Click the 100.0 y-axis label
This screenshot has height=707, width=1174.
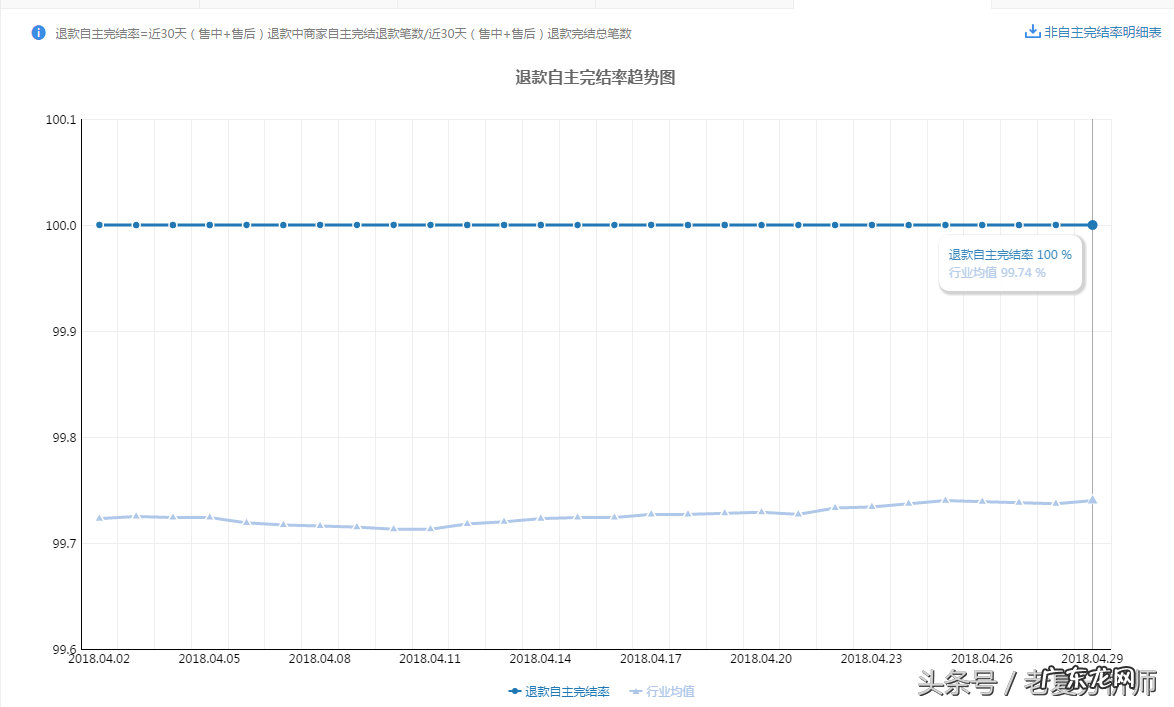(62, 226)
